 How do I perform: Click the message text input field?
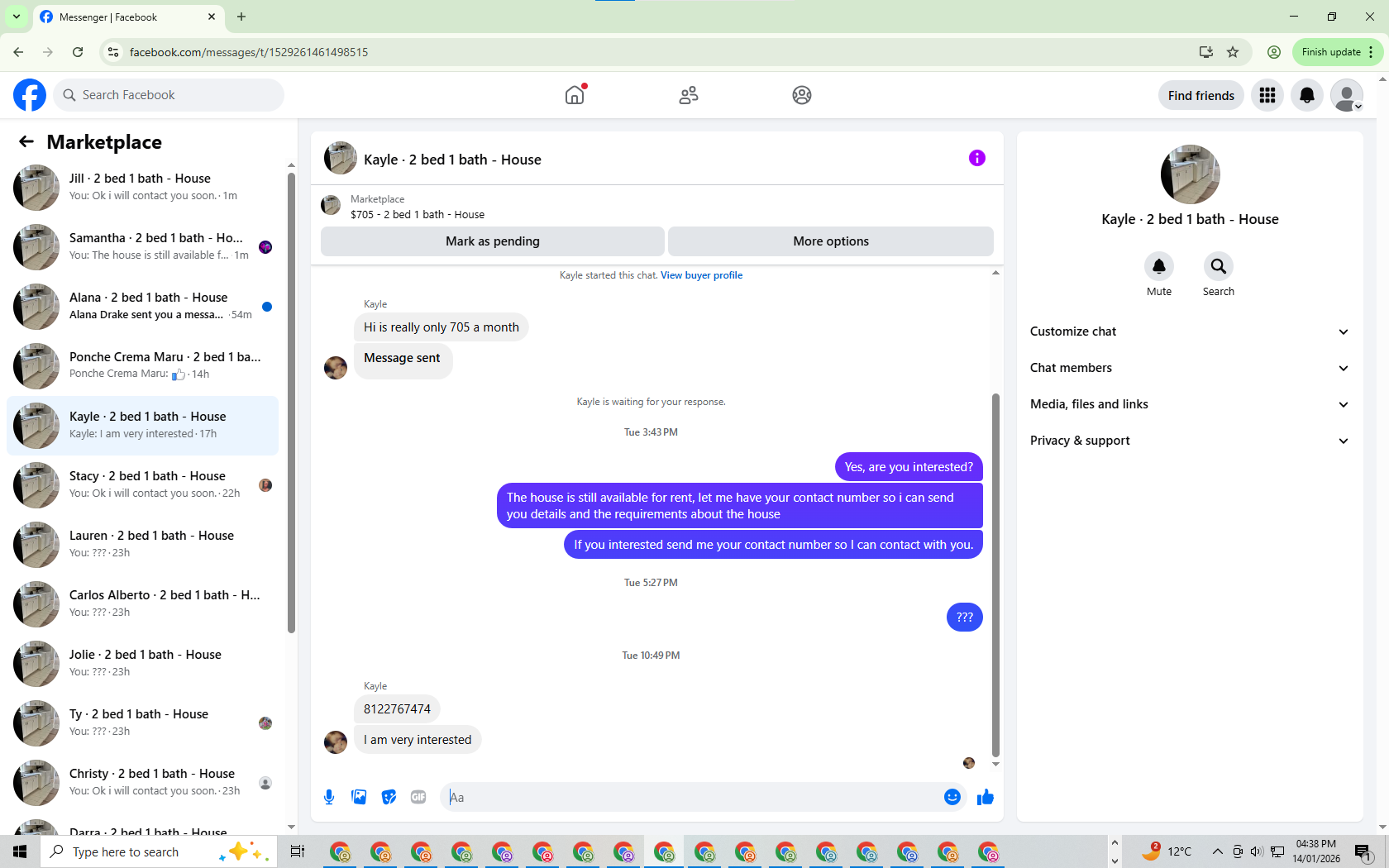pyautogui.click(x=690, y=797)
